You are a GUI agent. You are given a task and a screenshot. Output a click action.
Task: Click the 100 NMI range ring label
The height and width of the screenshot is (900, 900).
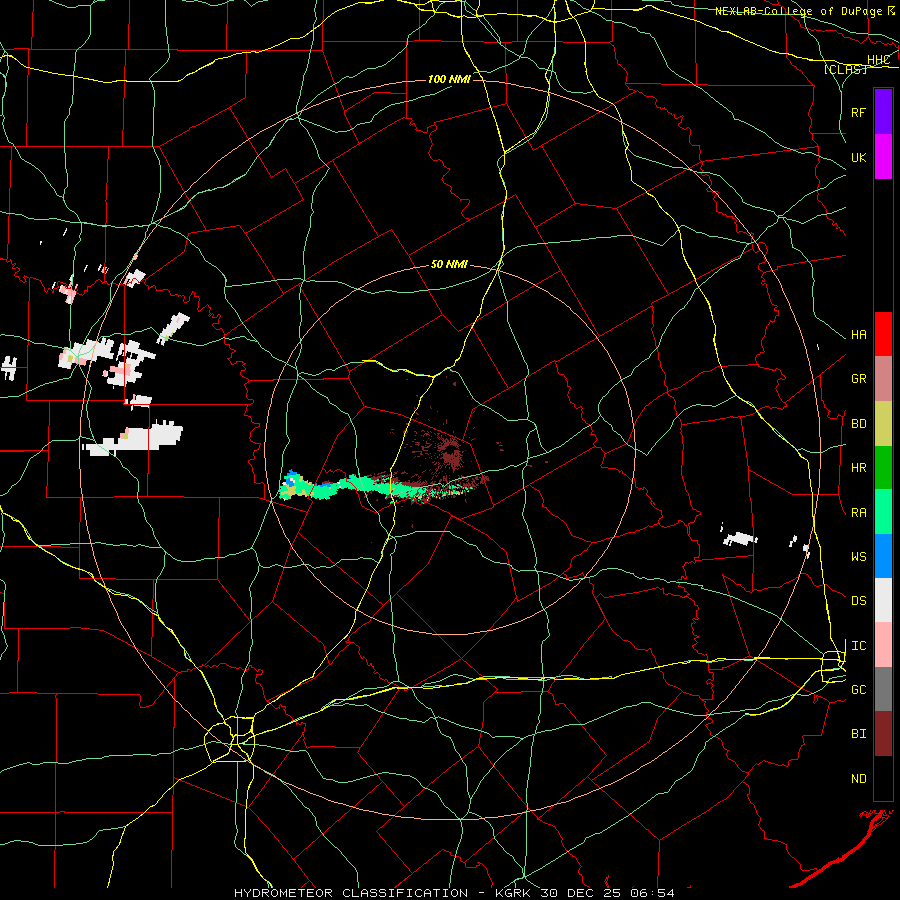[449, 79]
